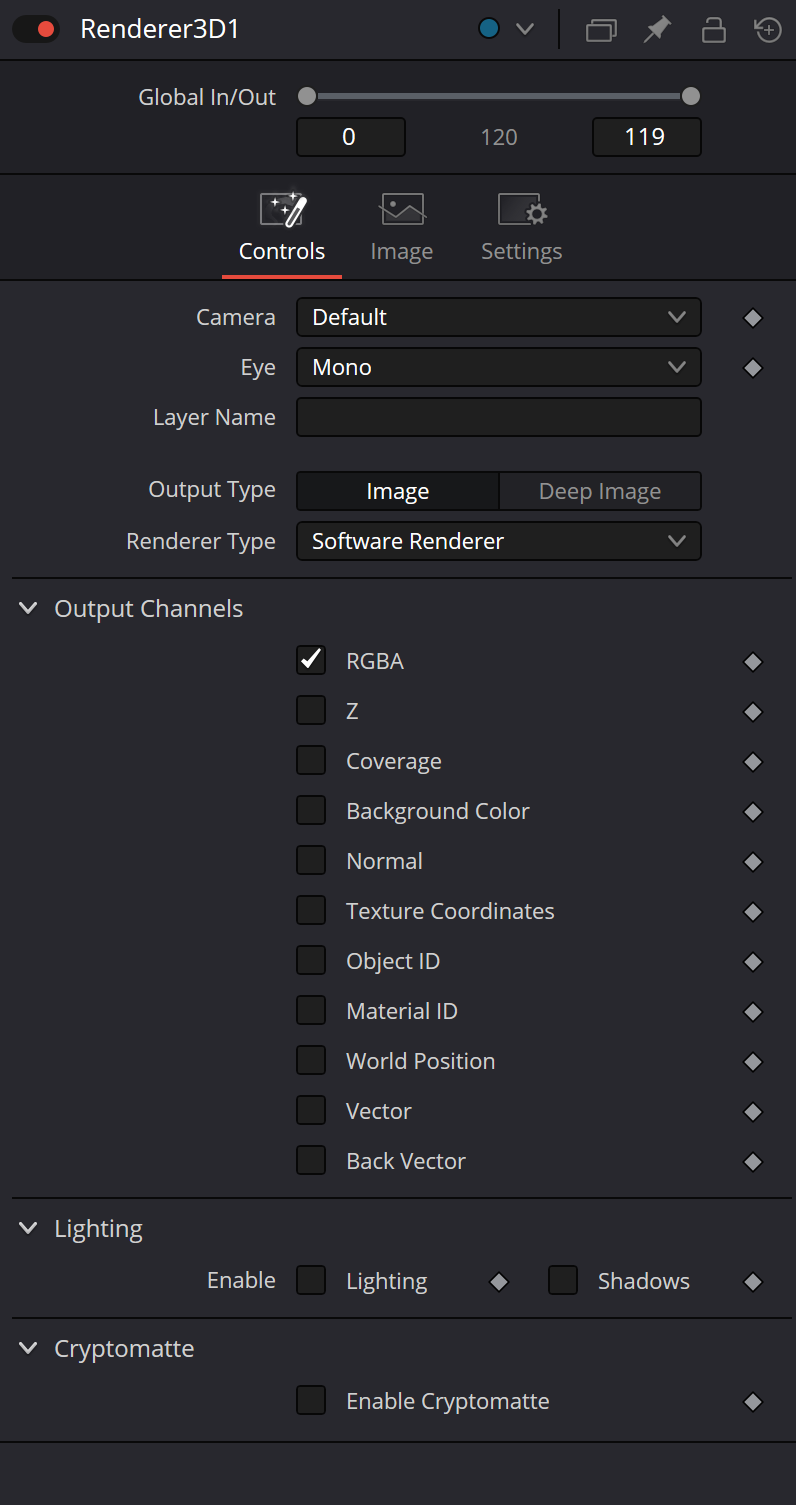Click the World Position keyframe diamond
This screenshot has height=1505, width=796.
(x=753, y=1062)
